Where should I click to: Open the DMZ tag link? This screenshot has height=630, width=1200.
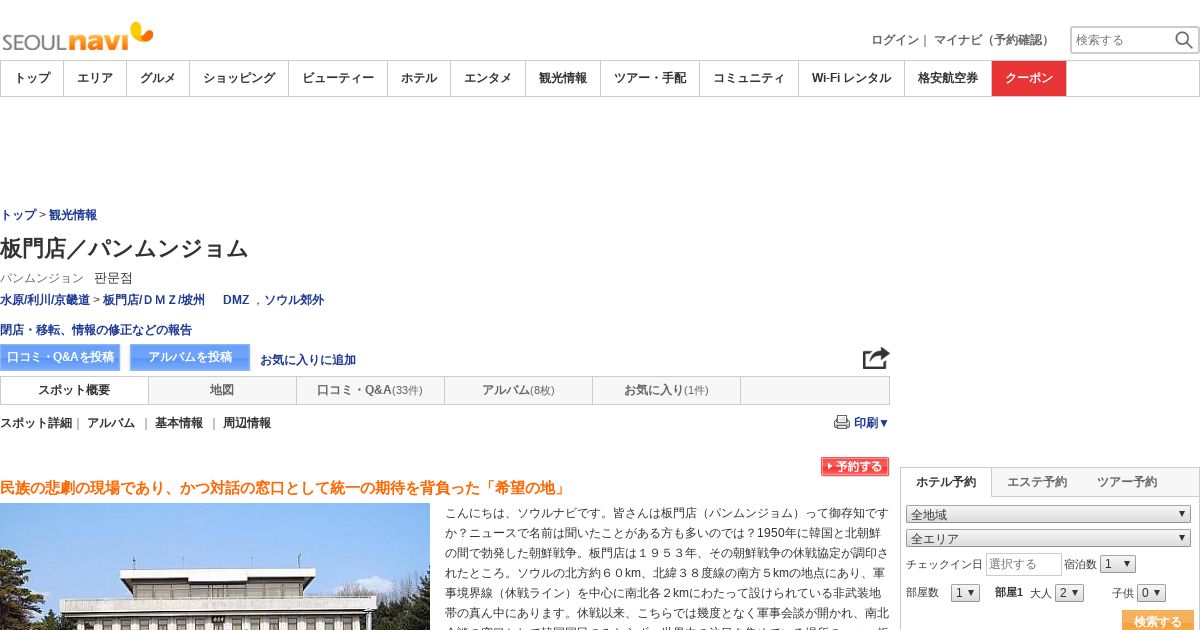[236, 300]
